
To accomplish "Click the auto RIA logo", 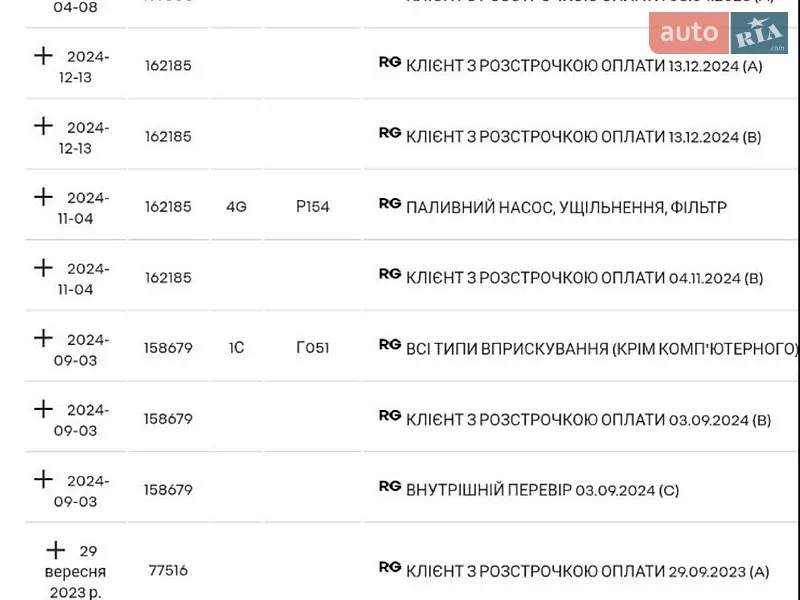I will click(x=718, y=33).
